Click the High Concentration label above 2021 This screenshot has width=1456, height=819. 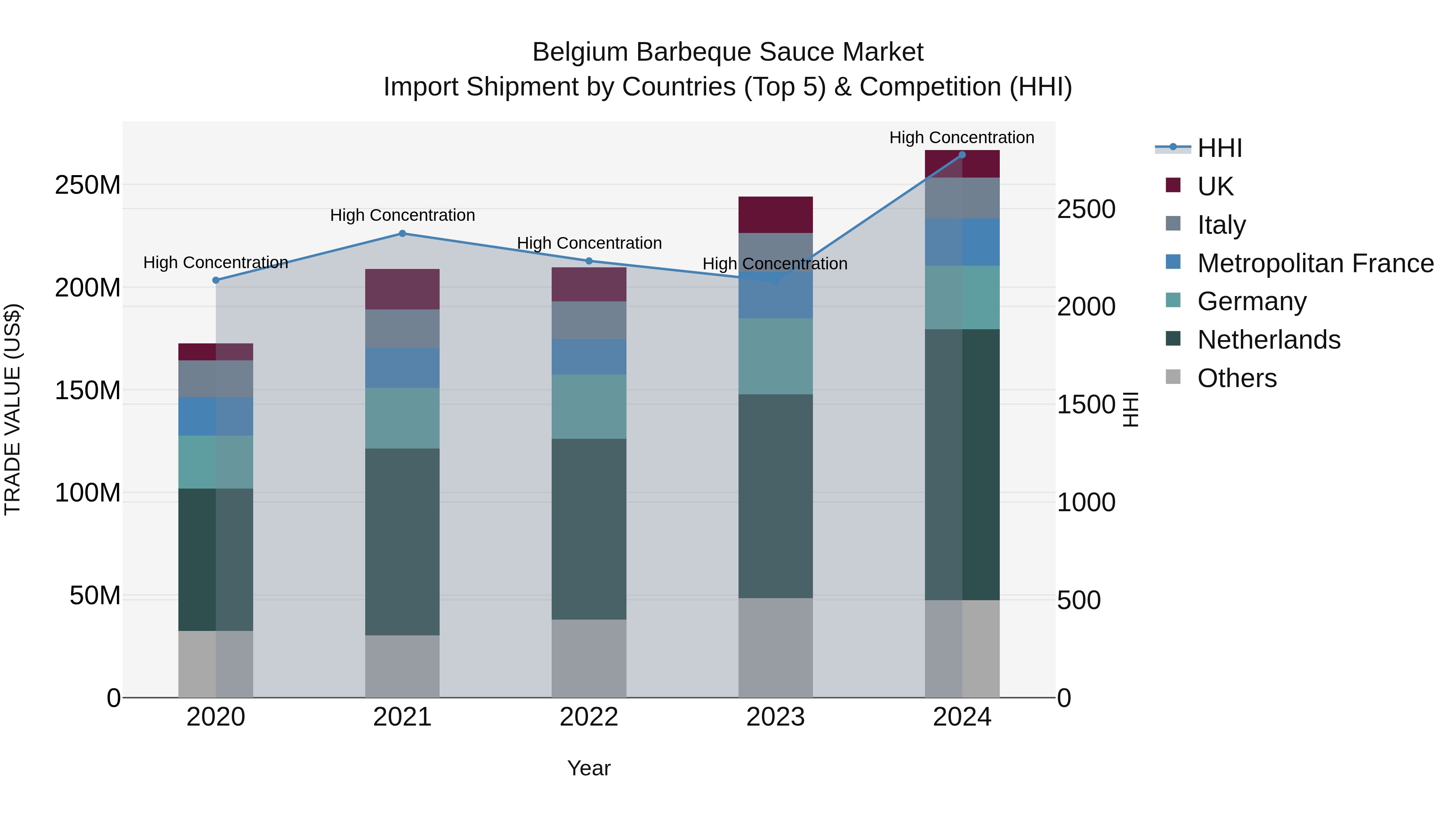coord(402,215)
